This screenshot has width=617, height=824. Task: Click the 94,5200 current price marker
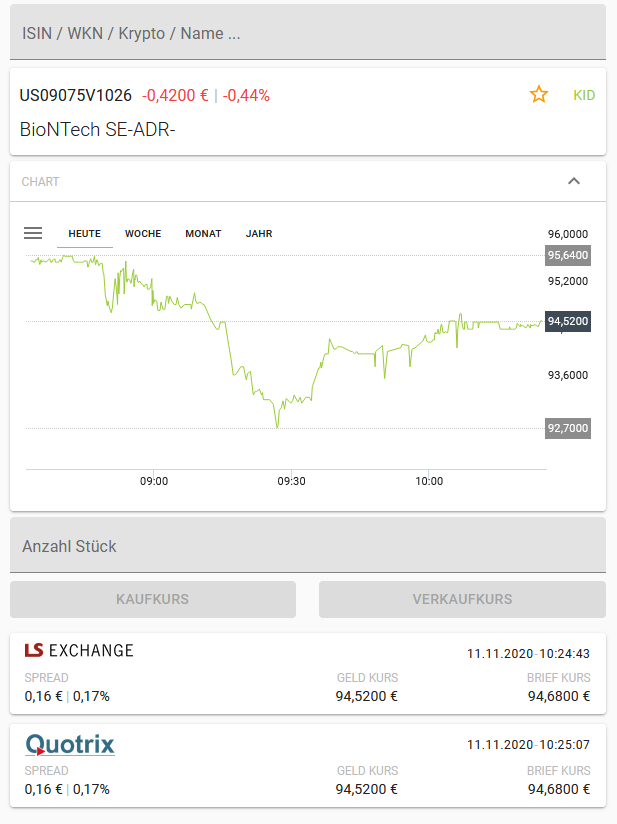pos(567,321)
